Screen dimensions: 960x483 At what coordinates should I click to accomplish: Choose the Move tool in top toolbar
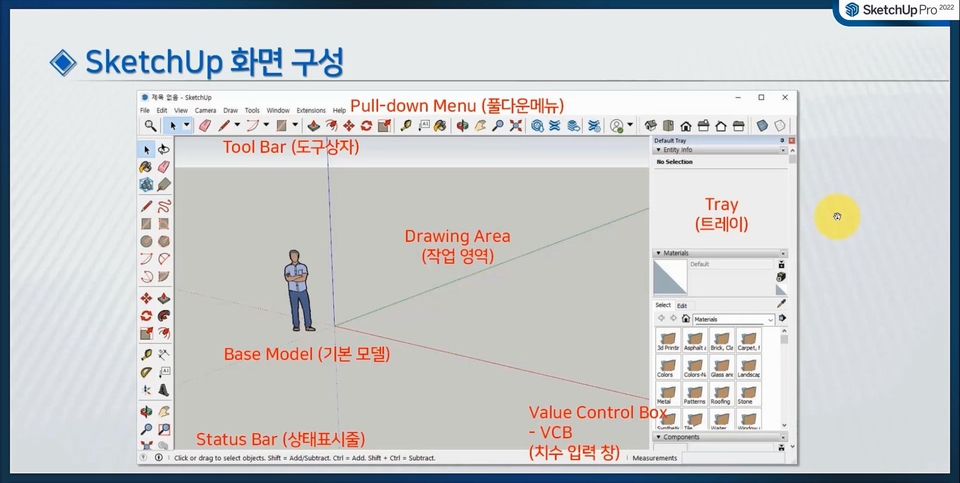pyautogui.click(x=349, y=125)
